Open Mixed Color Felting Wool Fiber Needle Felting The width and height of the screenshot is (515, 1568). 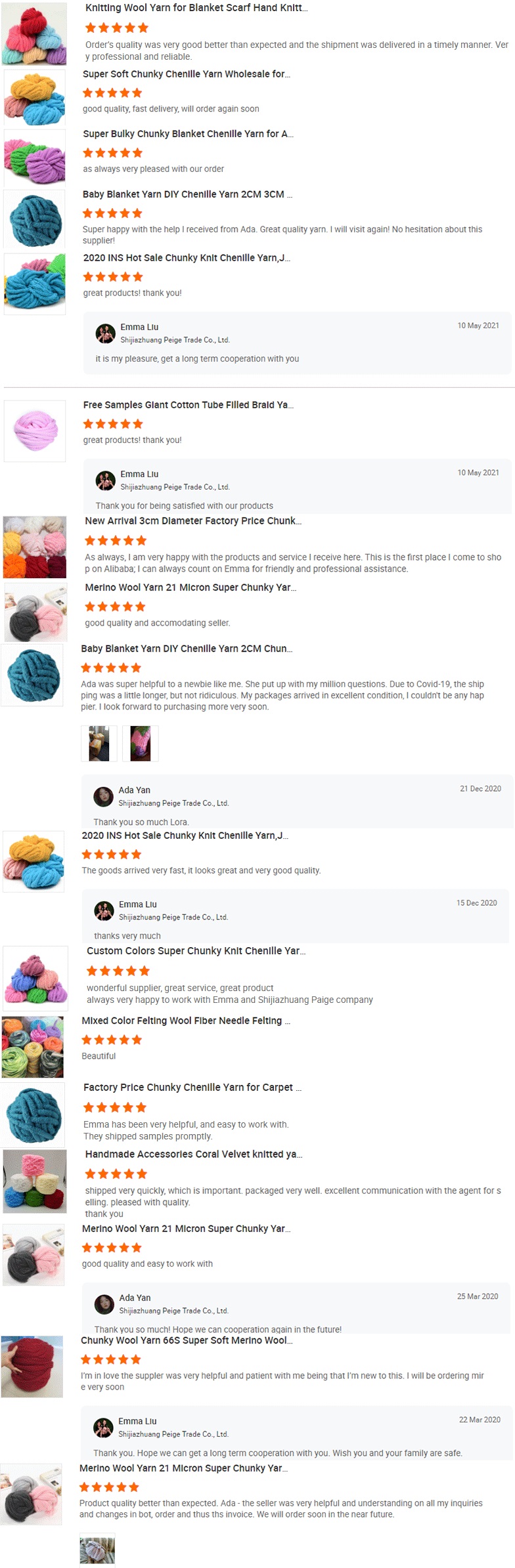(x=186, y=1021)
